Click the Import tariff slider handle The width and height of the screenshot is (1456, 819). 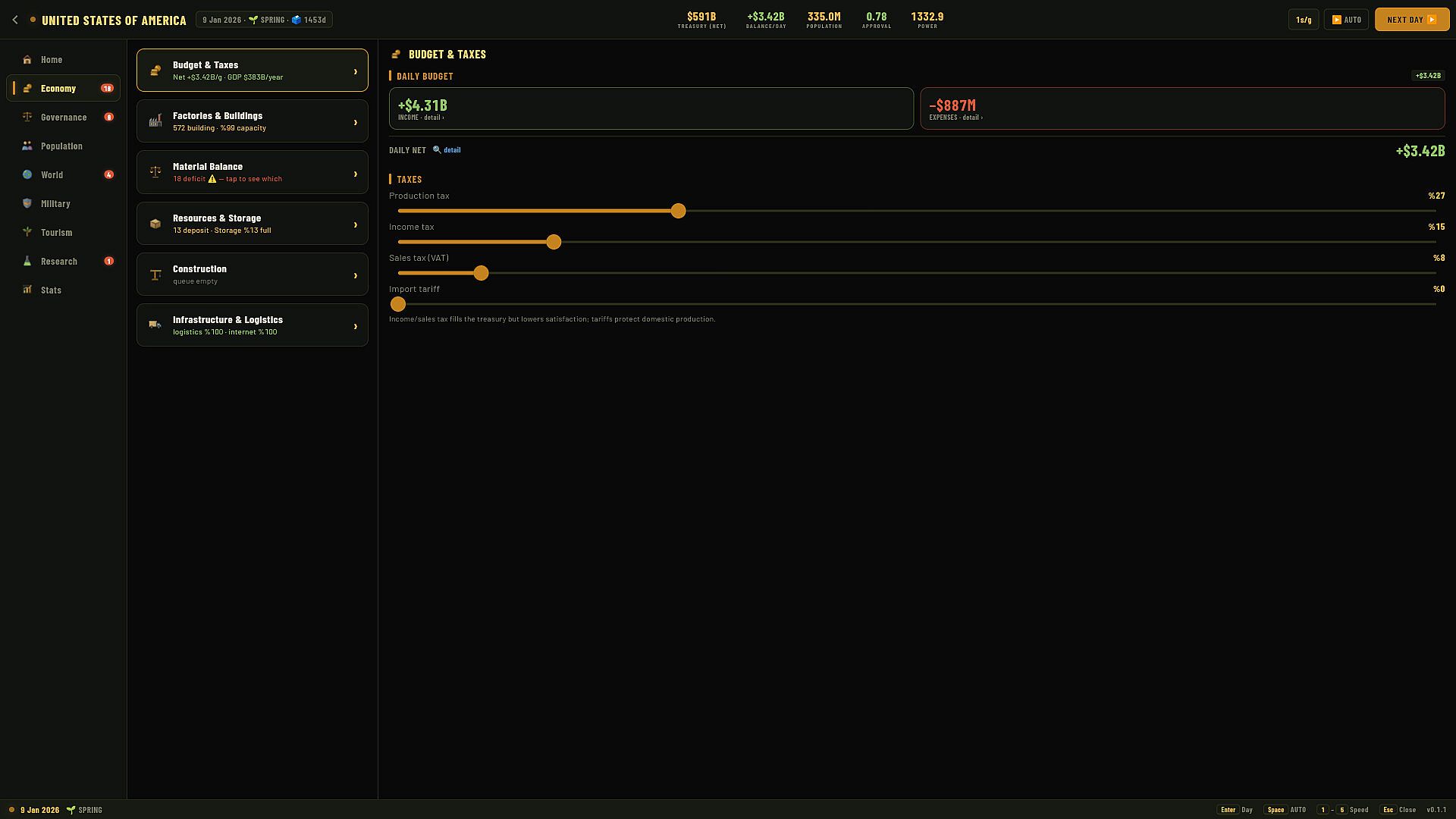(x=398, y=304)
